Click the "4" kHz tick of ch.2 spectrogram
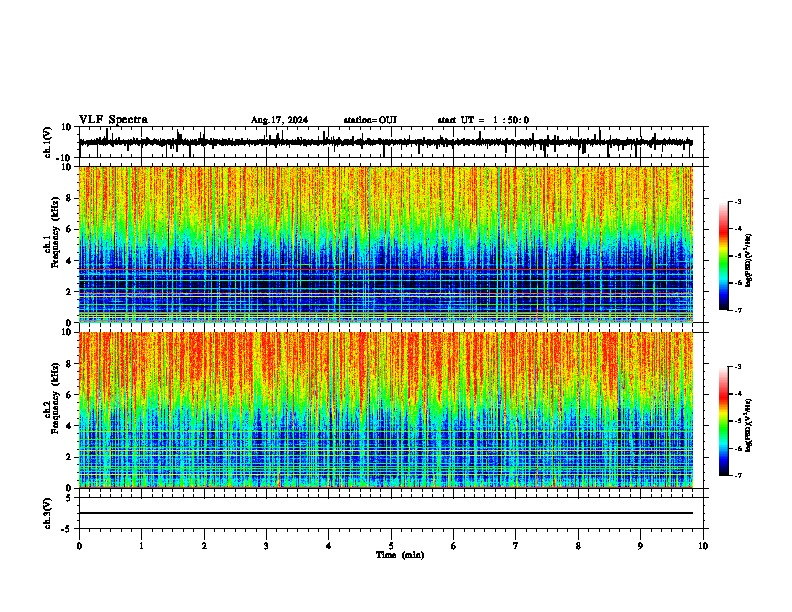The width and height of the screenshot is (792, 612). coord(70,426)
